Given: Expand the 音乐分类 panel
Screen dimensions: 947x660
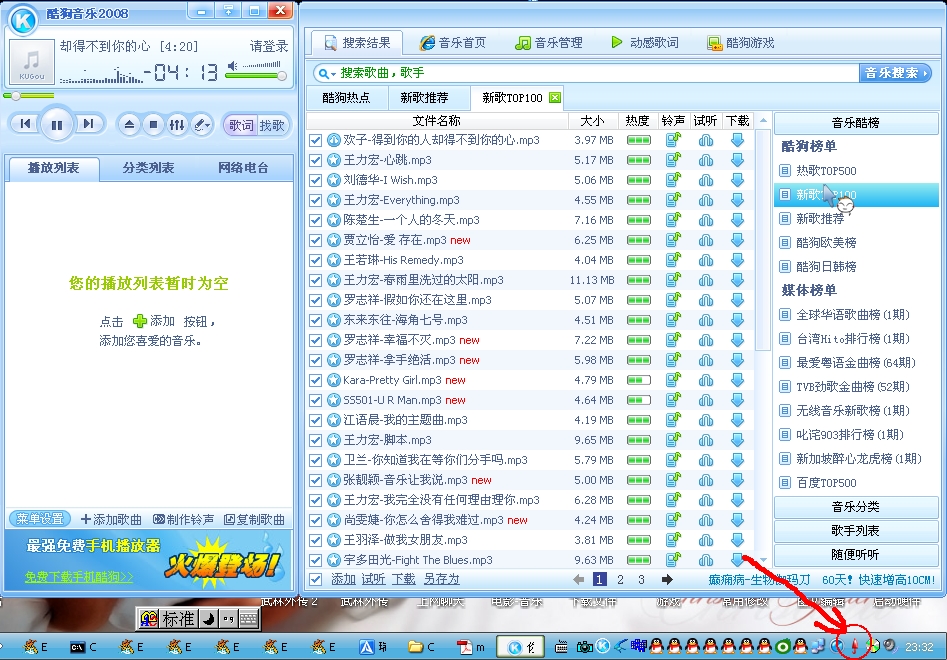Looking at the screenshot, I should (x=856, y=507).
